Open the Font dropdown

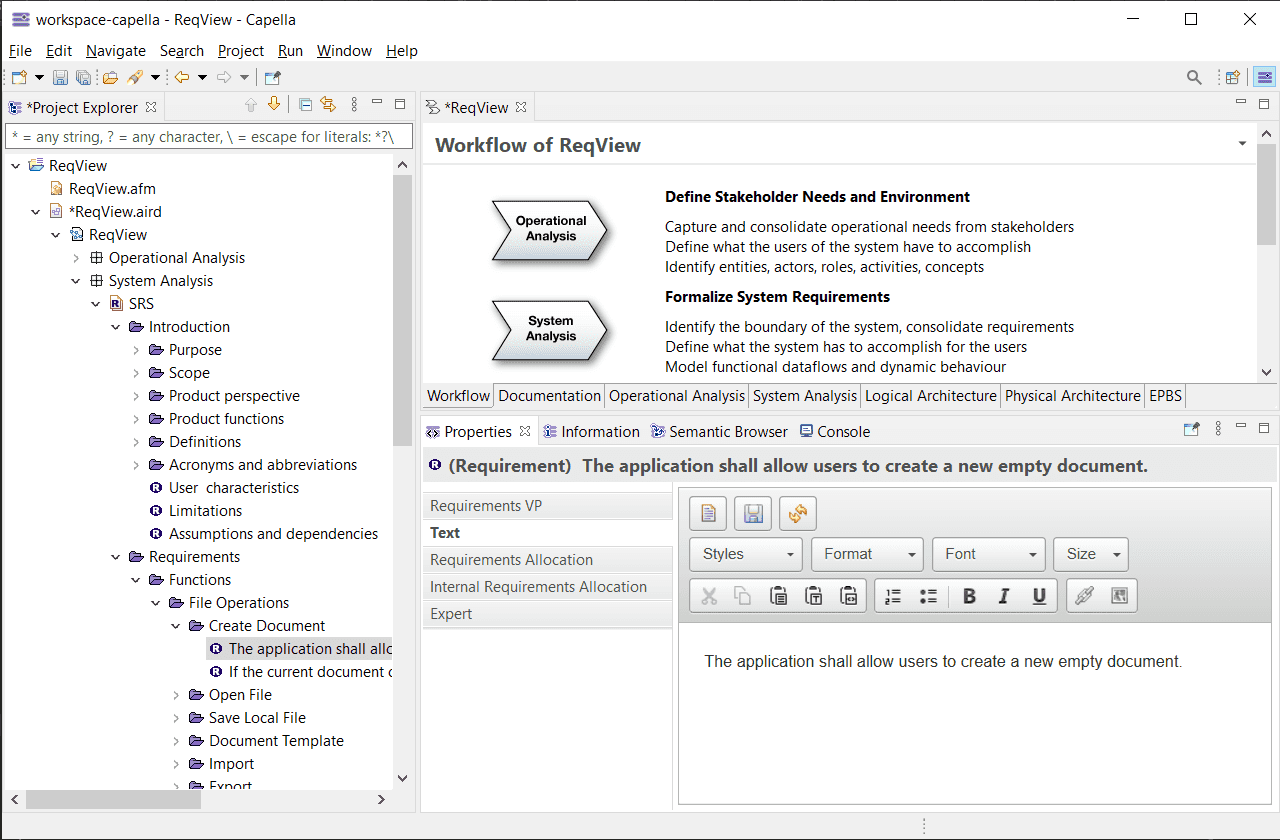[x=988, y=554]
